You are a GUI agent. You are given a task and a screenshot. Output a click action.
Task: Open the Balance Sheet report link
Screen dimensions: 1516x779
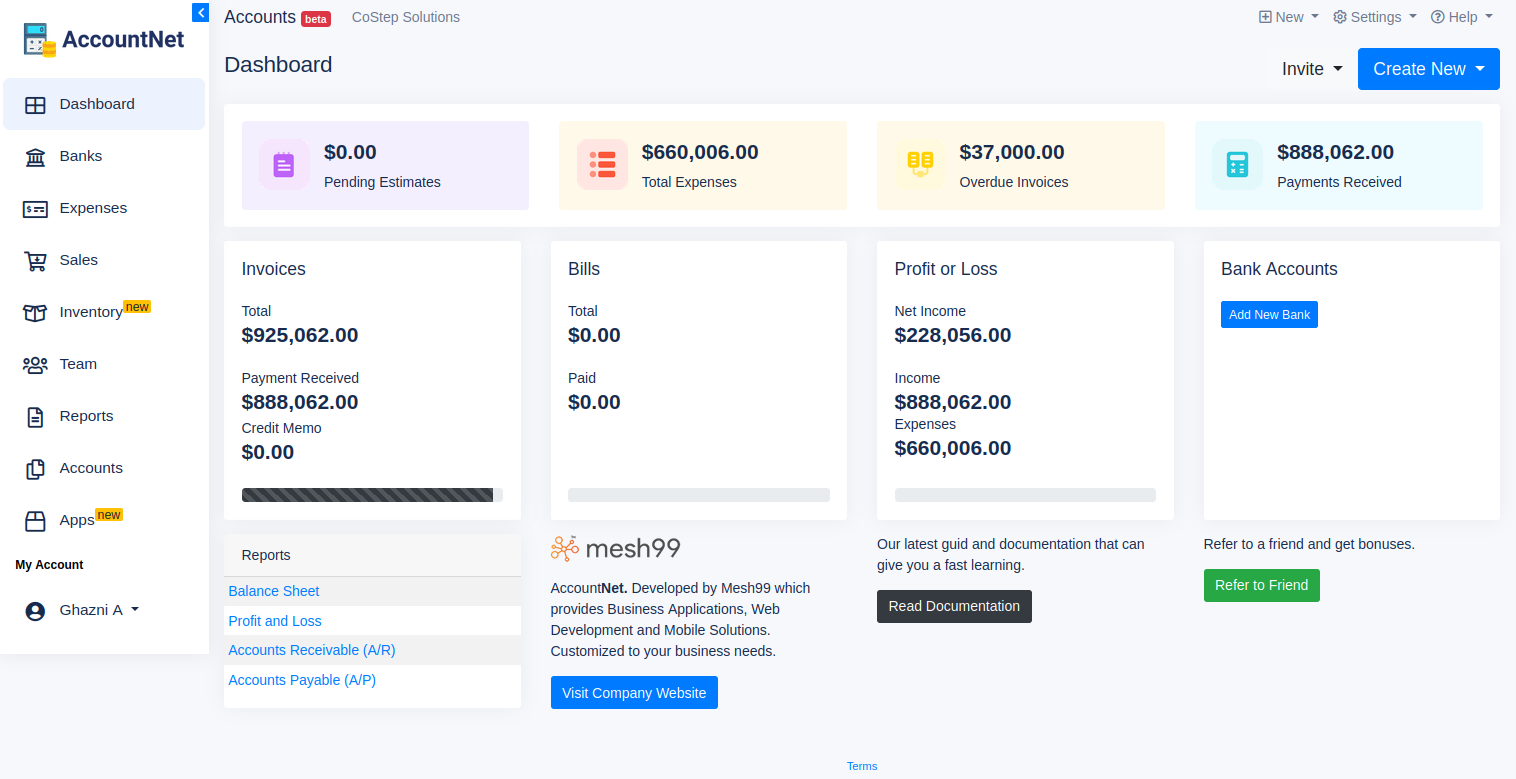273,591
